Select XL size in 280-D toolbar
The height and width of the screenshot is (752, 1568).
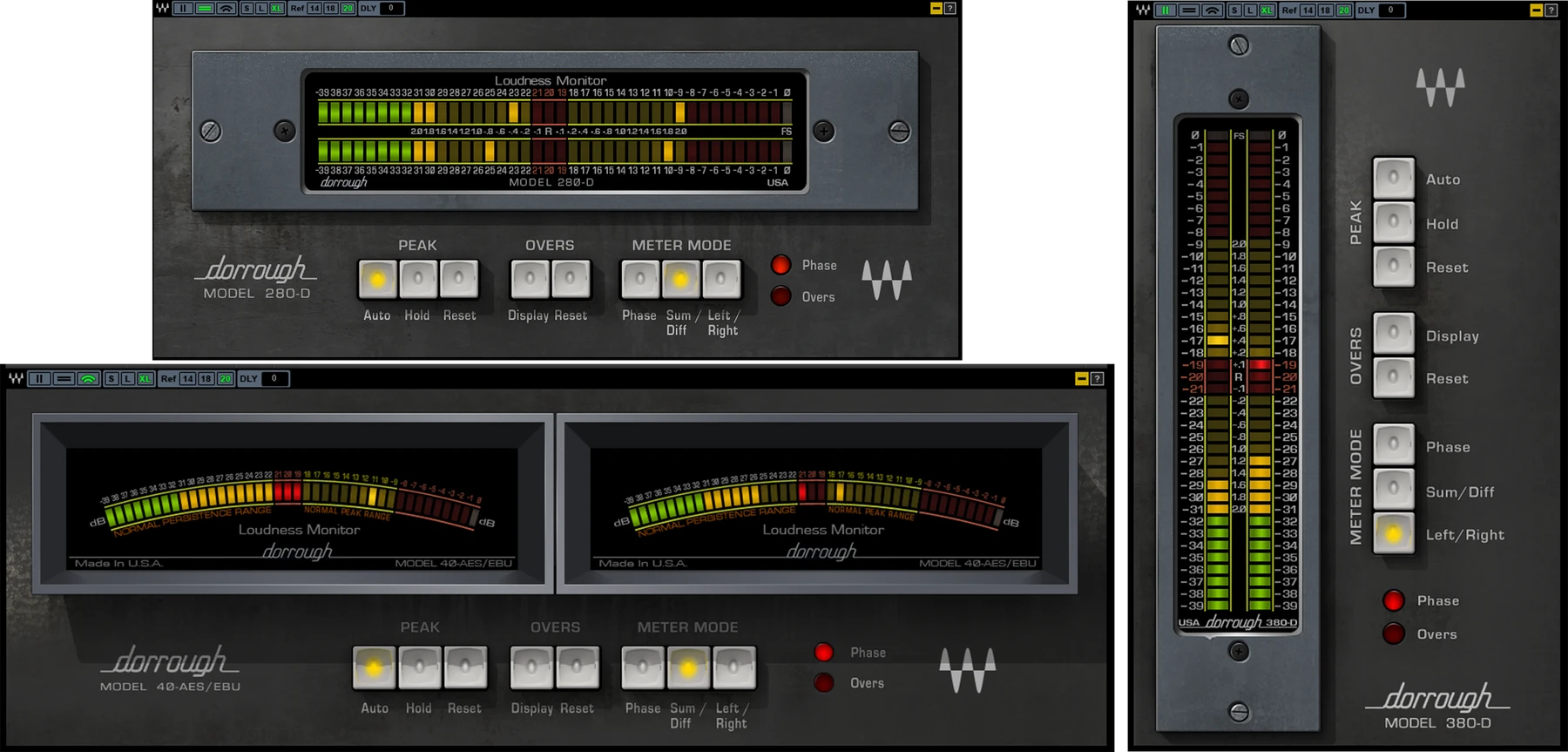(x=276, y=8)
